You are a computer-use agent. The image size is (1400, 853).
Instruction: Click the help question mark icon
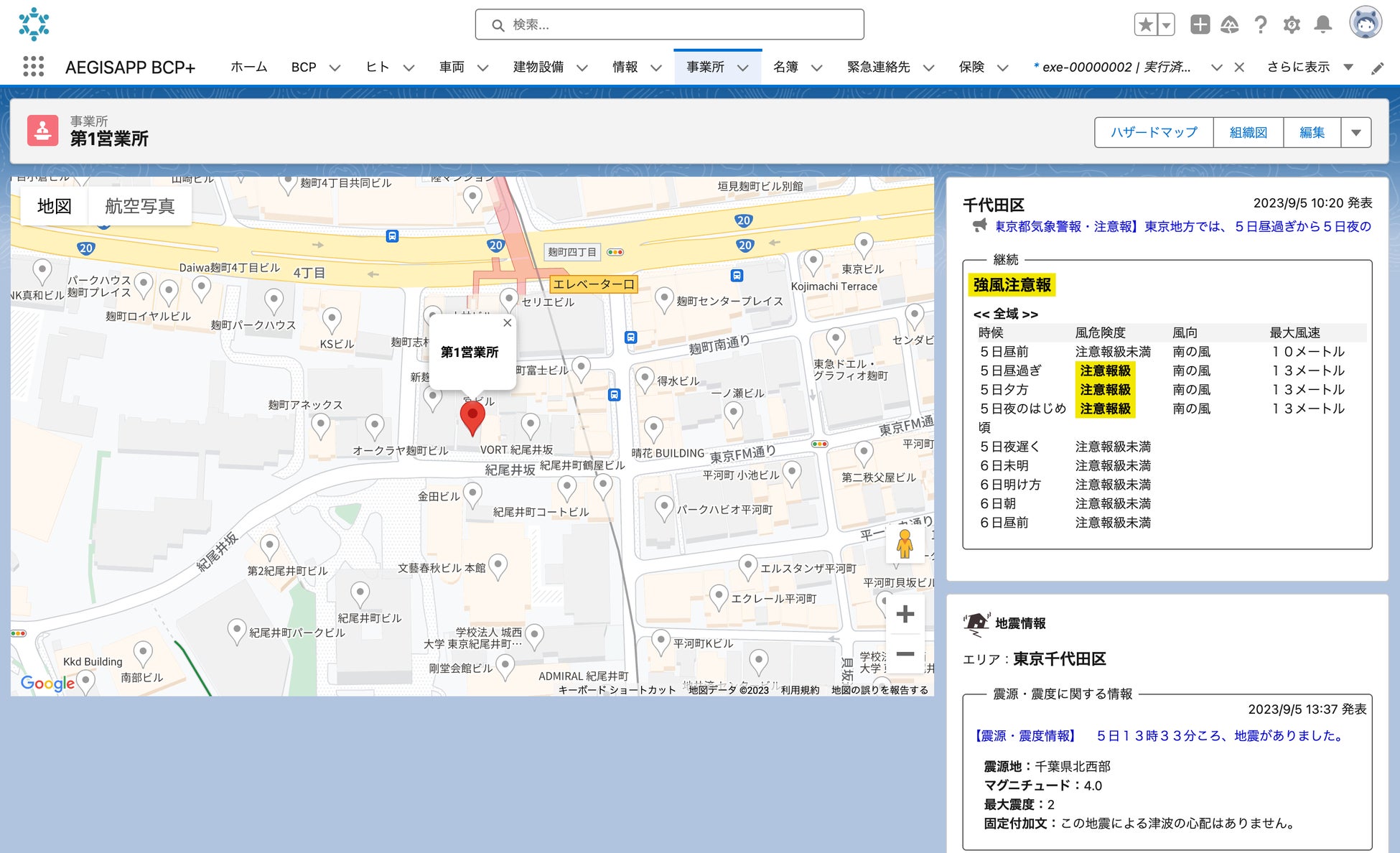tap(1261, 25)
